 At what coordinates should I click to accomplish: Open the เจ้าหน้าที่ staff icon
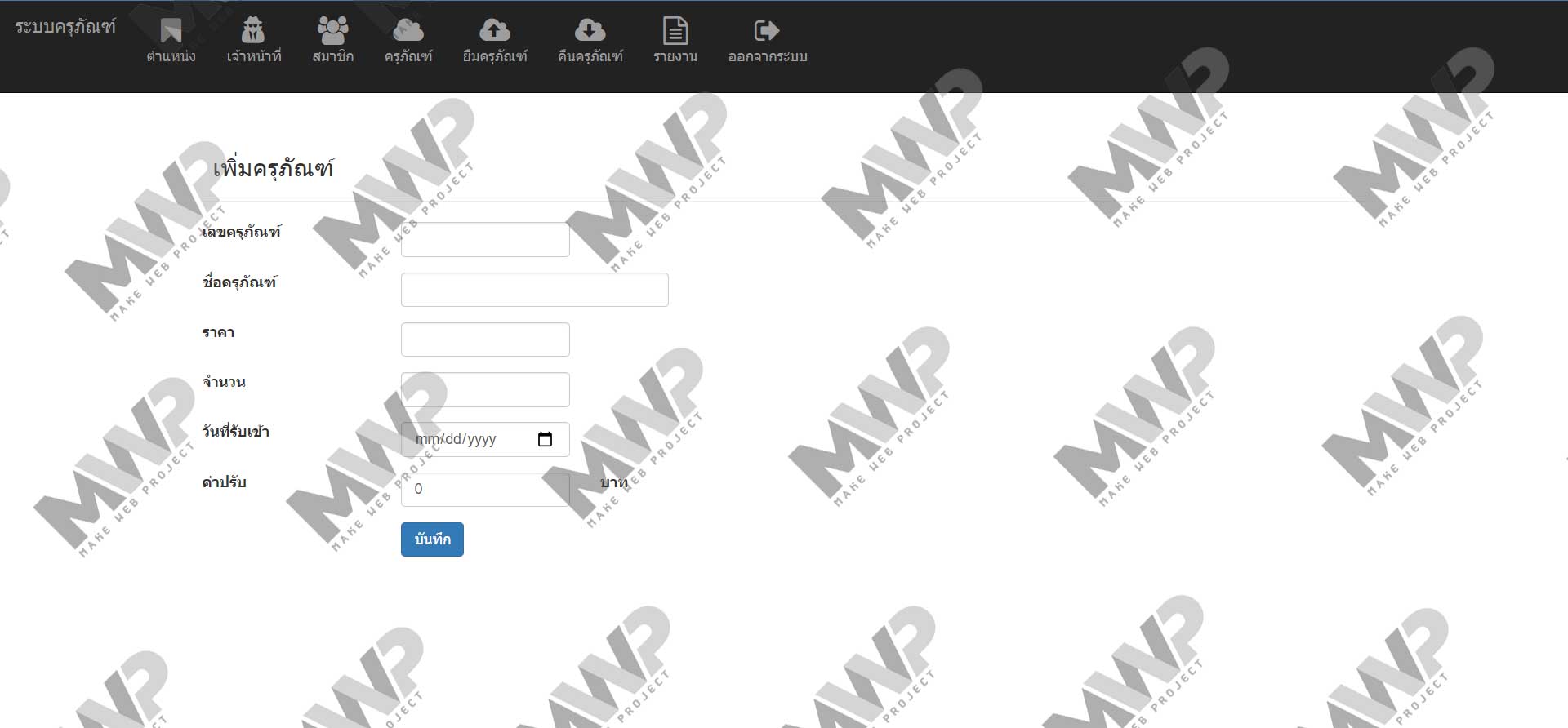[253, 30]
